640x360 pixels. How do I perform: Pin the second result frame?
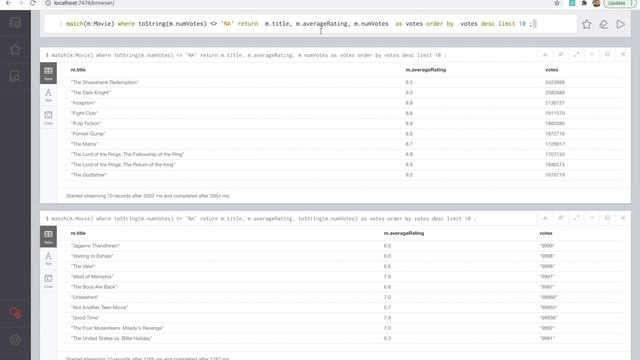click(561, 218)
